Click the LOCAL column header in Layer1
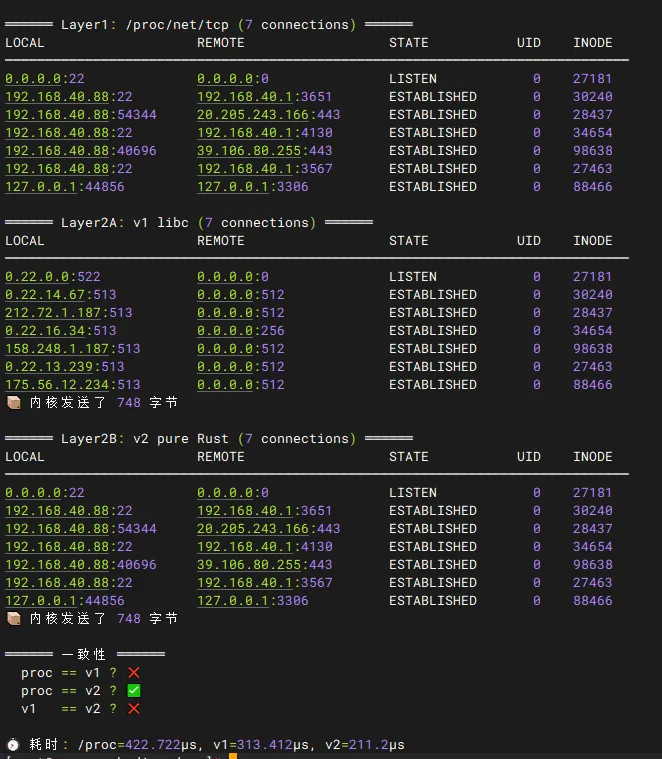This screenshot has width=662, height=759. coord(25,43)
